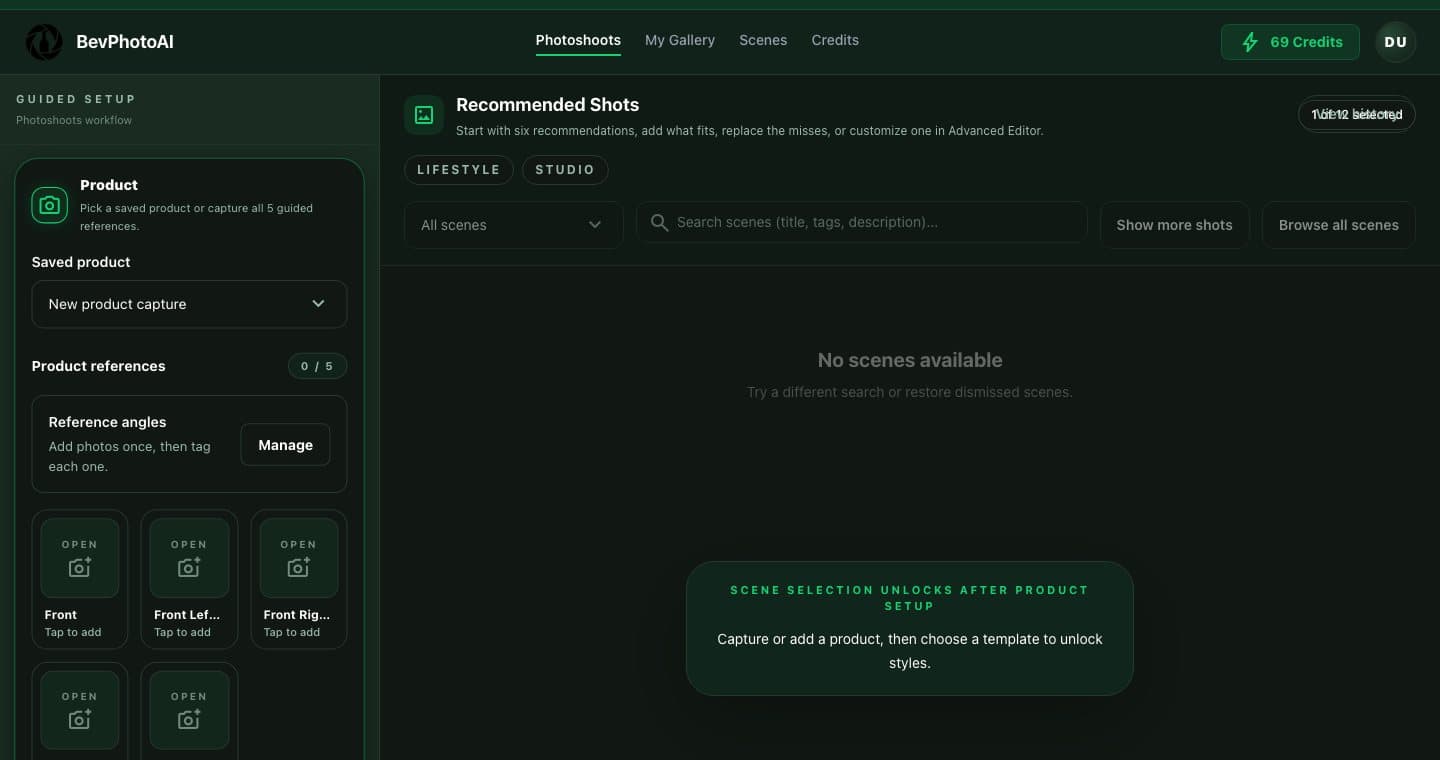Open the DU user avatar

tap(1395, 42)
